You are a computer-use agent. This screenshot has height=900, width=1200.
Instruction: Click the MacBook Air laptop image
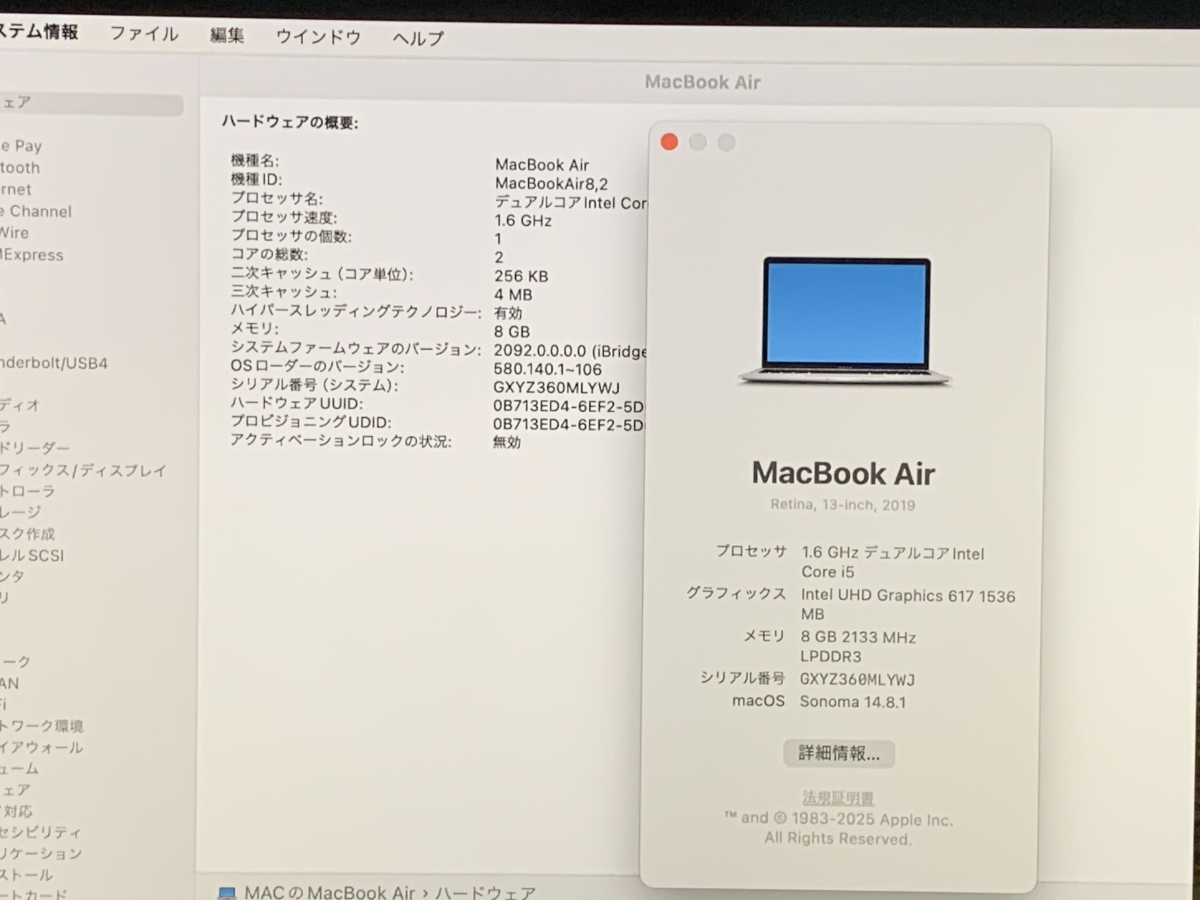846,322
